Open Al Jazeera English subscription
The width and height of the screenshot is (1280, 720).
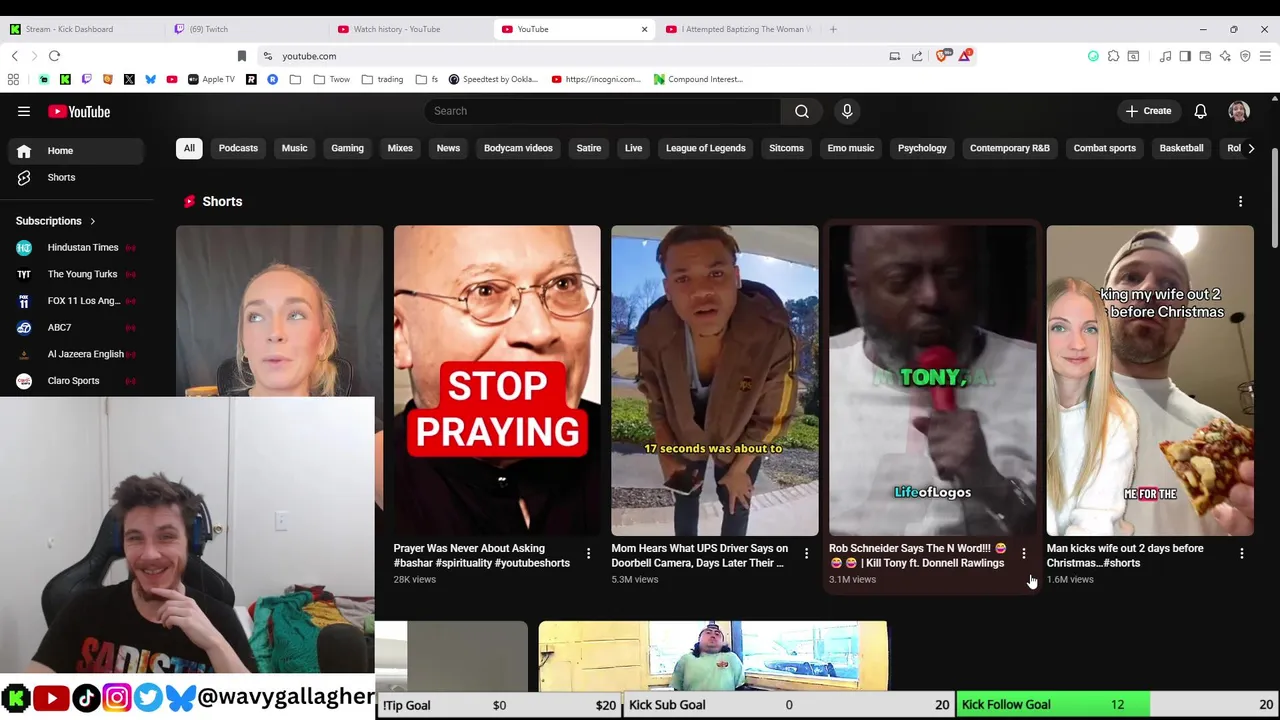point(77,354)
